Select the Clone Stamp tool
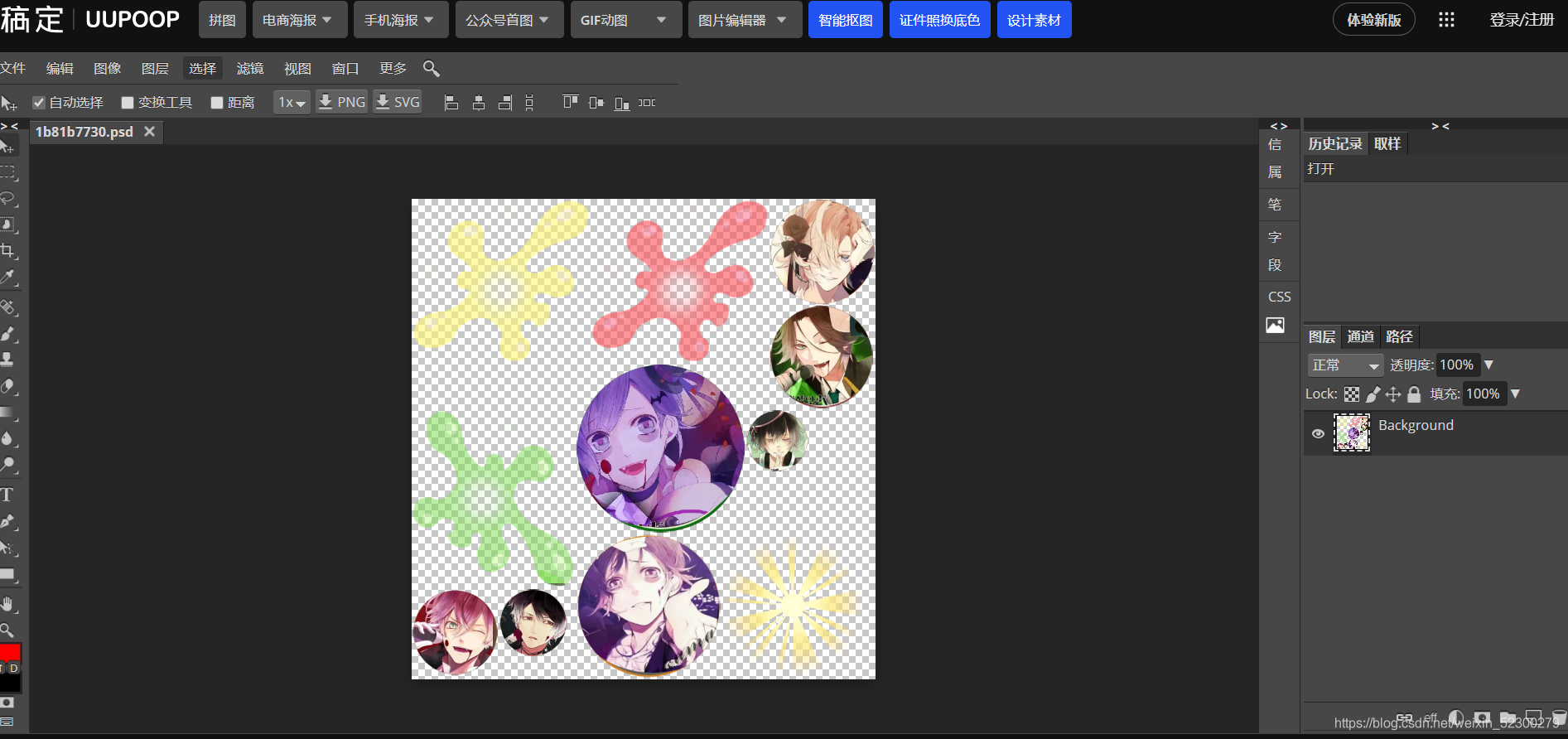 click(x=7, y=360)
